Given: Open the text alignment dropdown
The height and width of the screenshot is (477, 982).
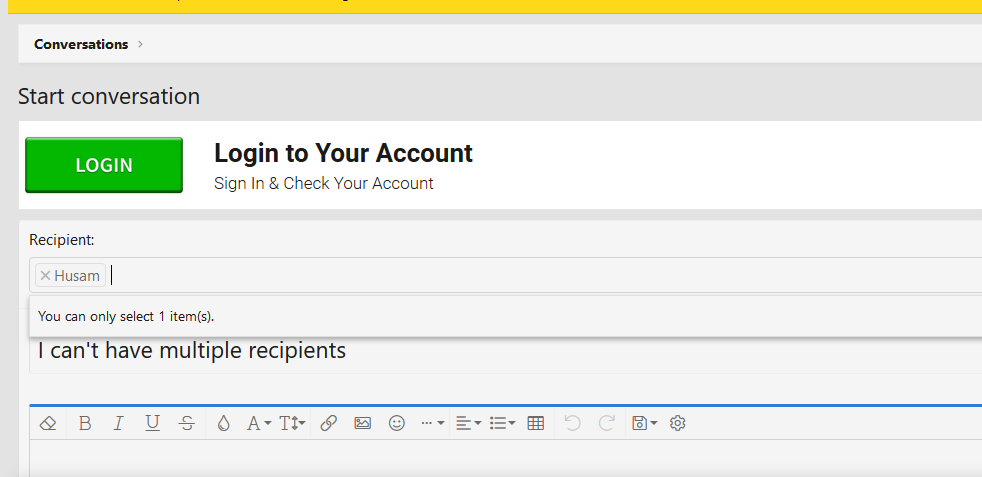Looking at the screenshot, I should coord(468,424).
